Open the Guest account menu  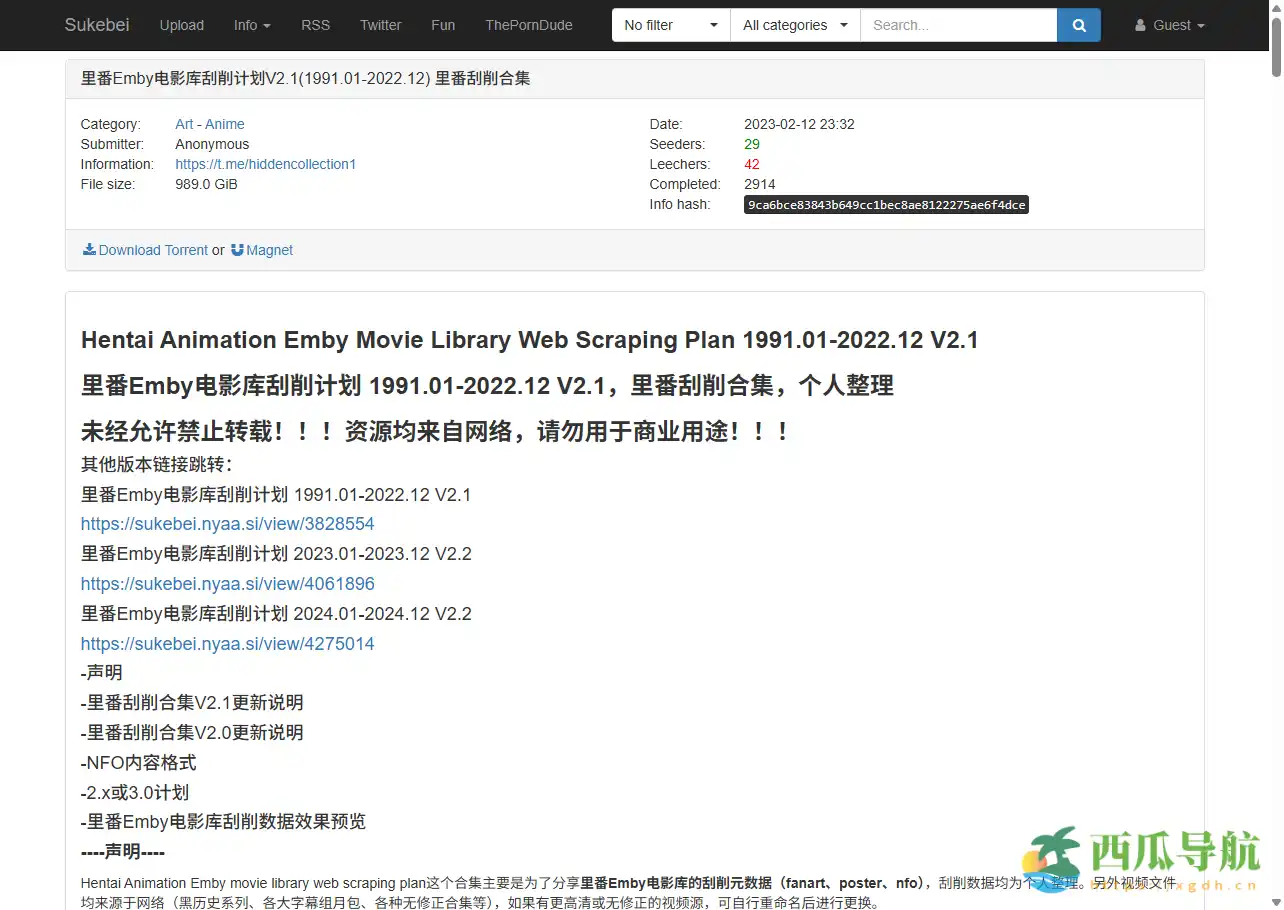(x=1168, y=25)
